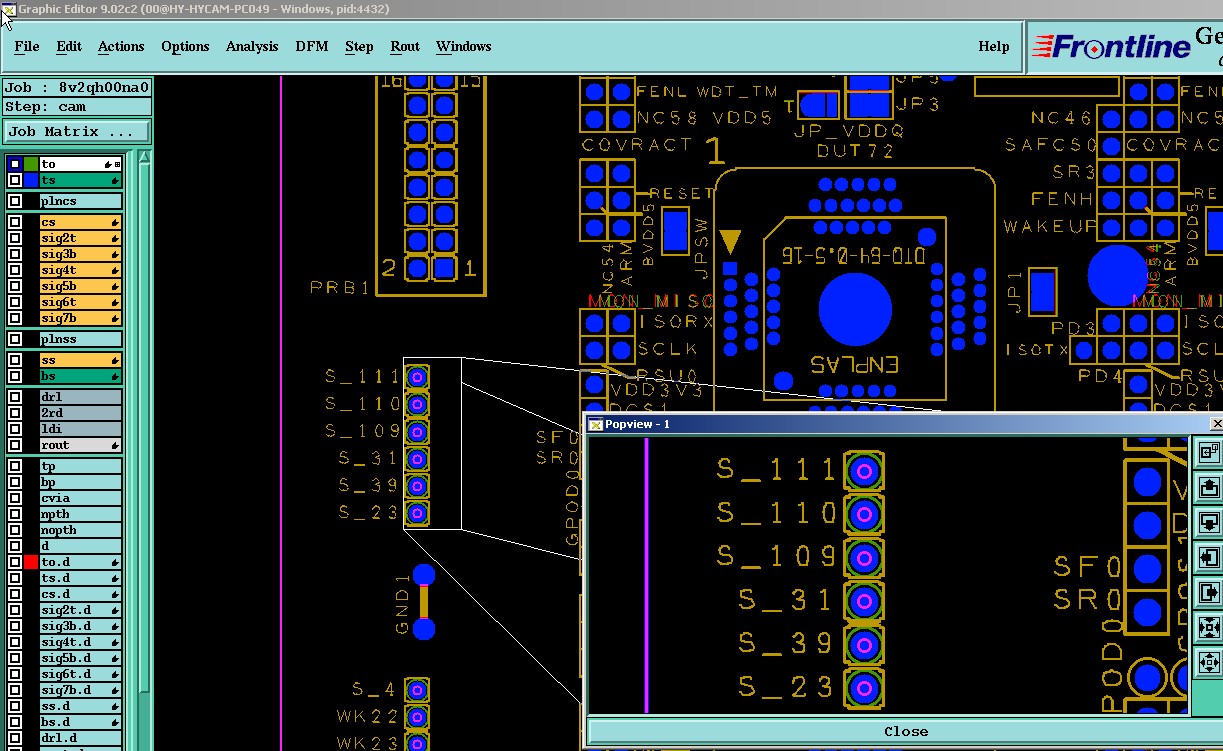Click the hand icon on layer ts
The height and width of the screenshot is (751, 1223).
[x=116, y=180]
